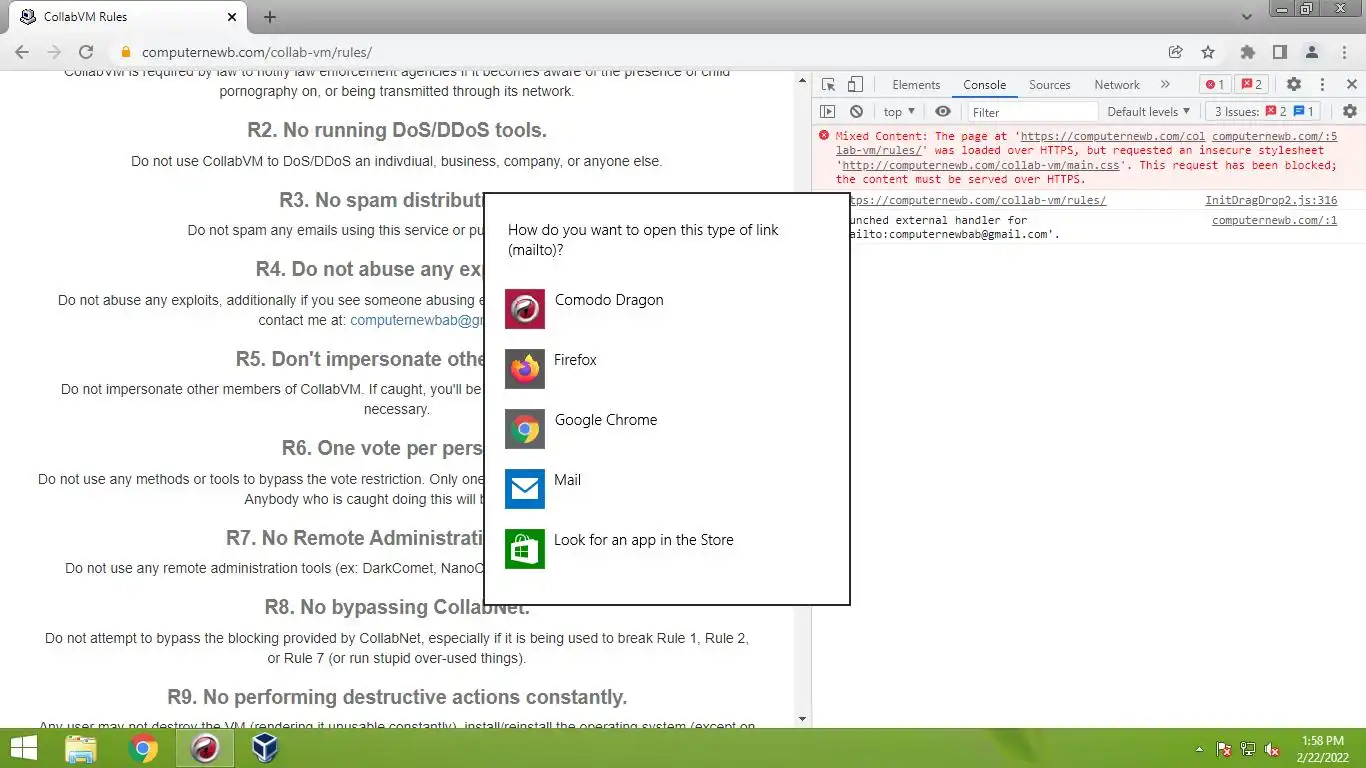The width and height of the screenshot is (1366, 768).
Task: Bookmark this page with the star icon
Action: [x=1208, y=52]
